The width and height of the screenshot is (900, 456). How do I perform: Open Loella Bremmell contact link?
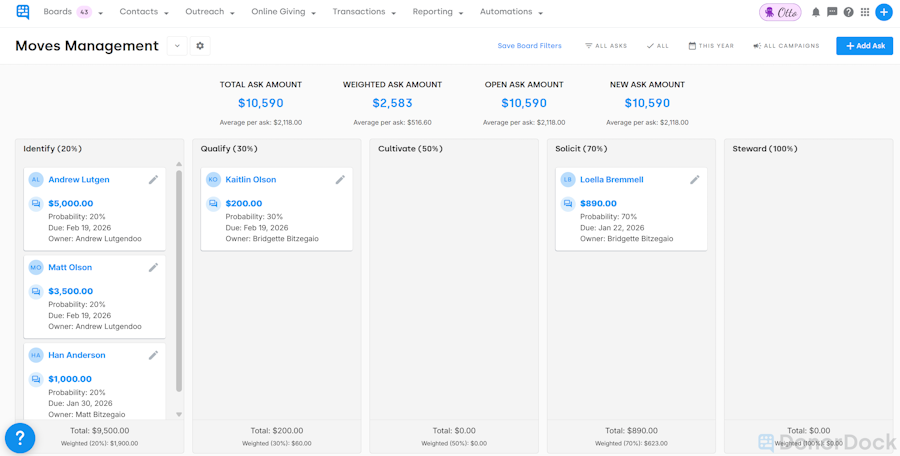tap(612, 180)
